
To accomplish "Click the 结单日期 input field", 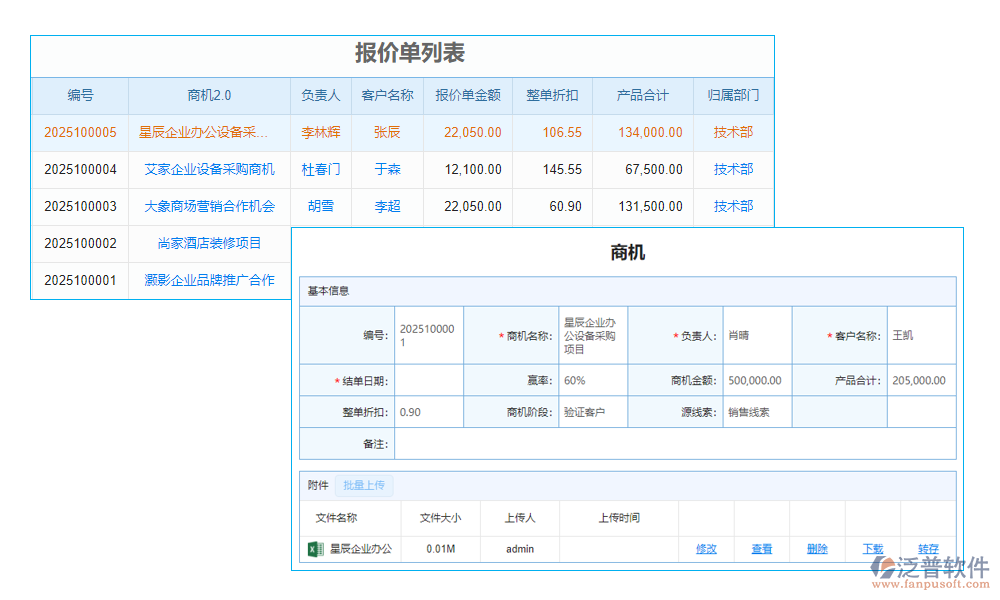I will 428,380.
